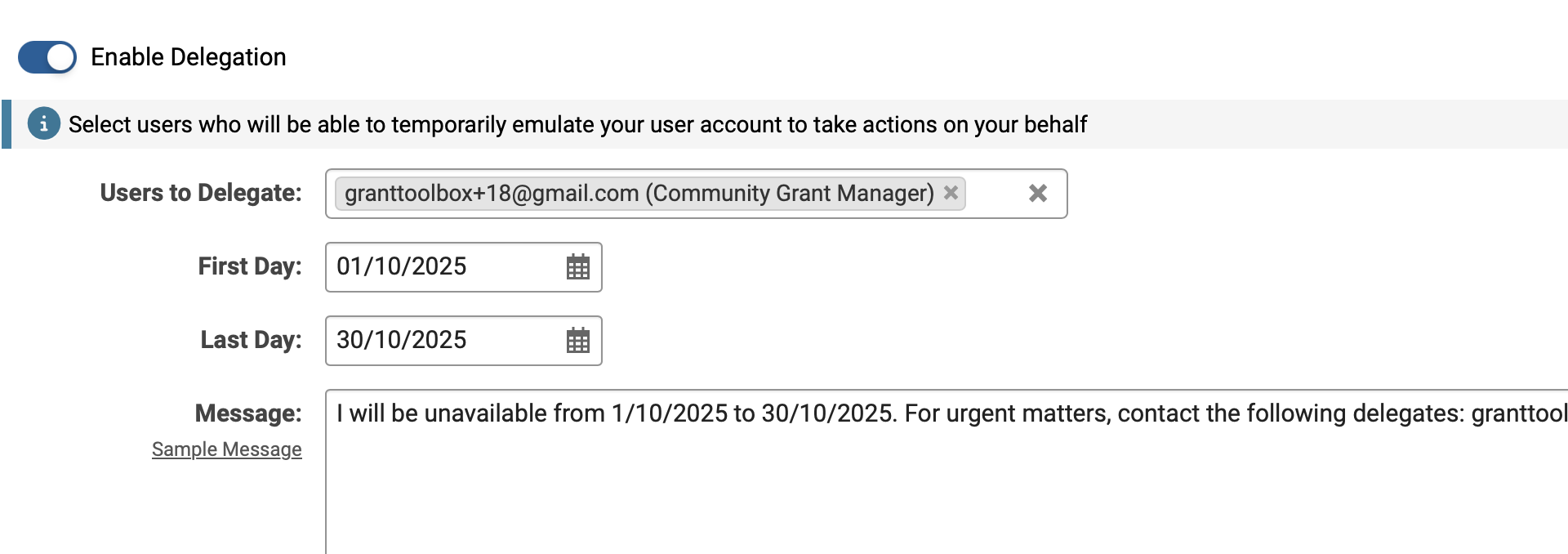The width and height of the screenshot is (1568, 554).
Task: Click the 'Users to Delegate:' label
Action: pos(200,193)
